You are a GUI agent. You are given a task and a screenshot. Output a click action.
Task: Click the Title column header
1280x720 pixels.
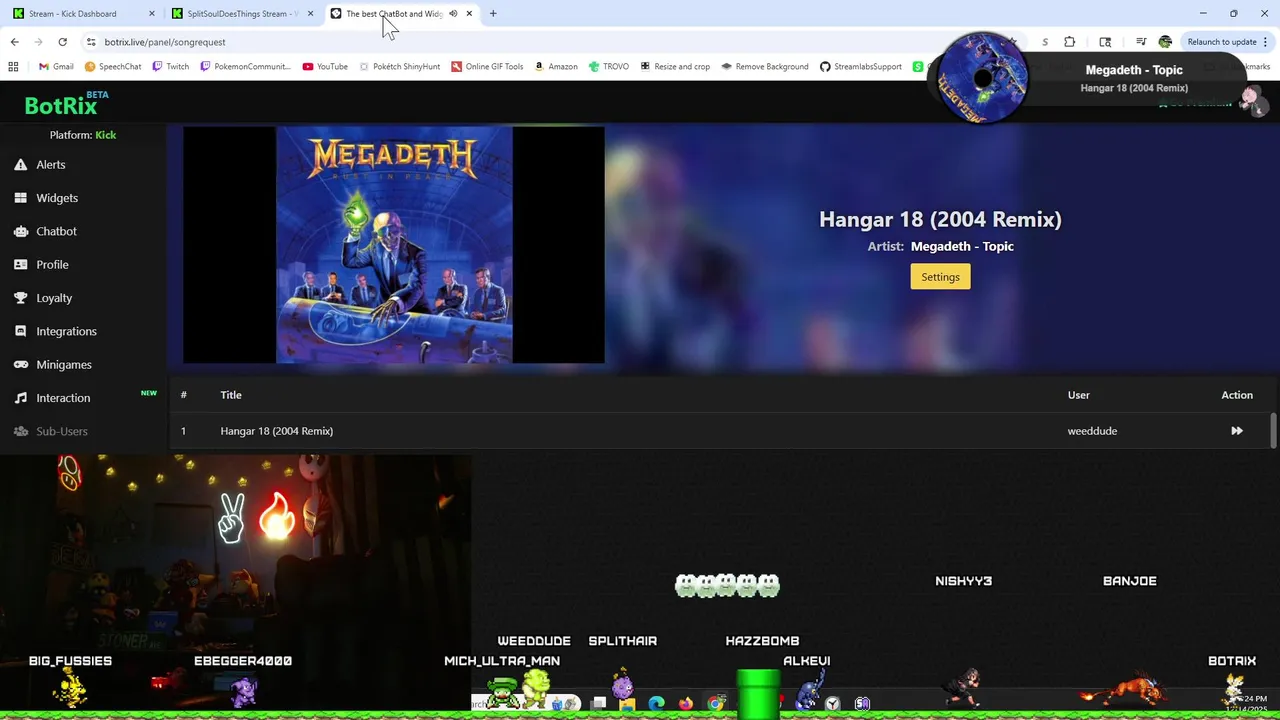[x=231, y=395]
